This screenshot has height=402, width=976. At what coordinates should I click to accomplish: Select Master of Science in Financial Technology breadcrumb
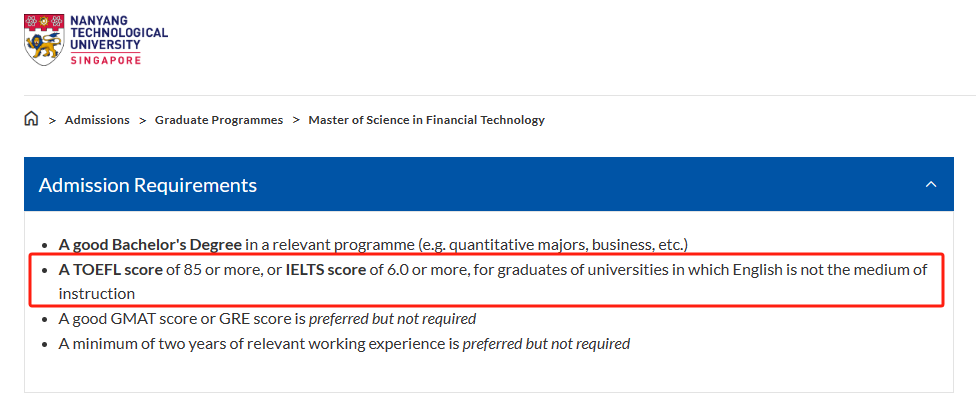coord(426,119)
